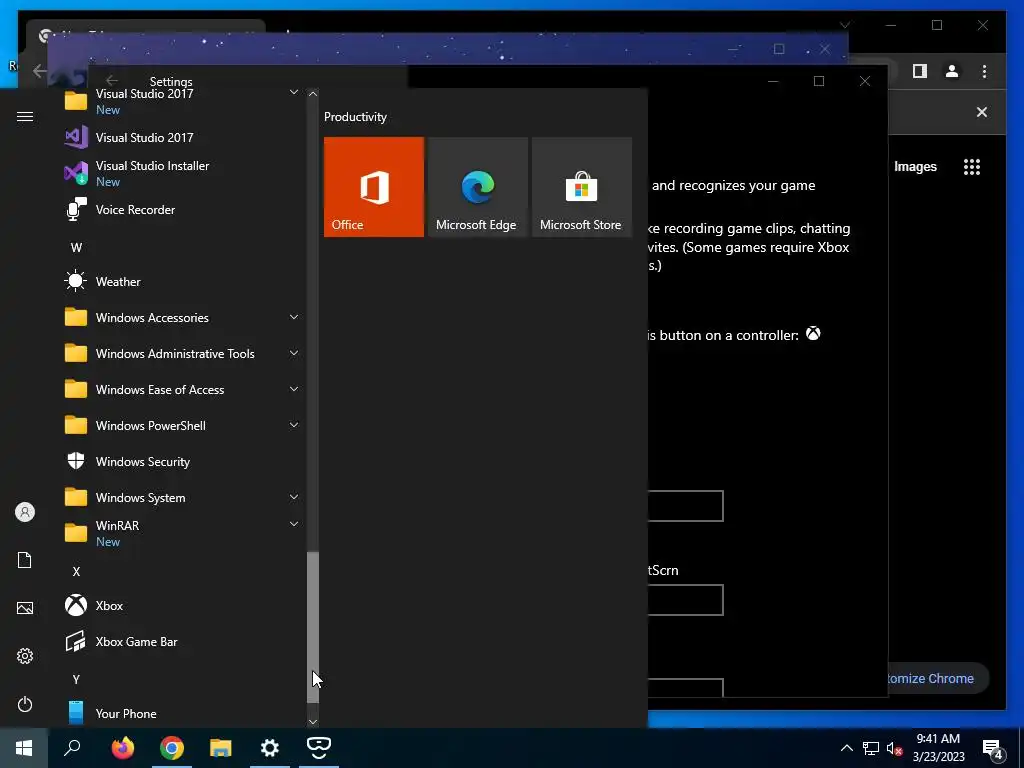Click PrtScrn shortcut input field in Settings

click(685, 600)
